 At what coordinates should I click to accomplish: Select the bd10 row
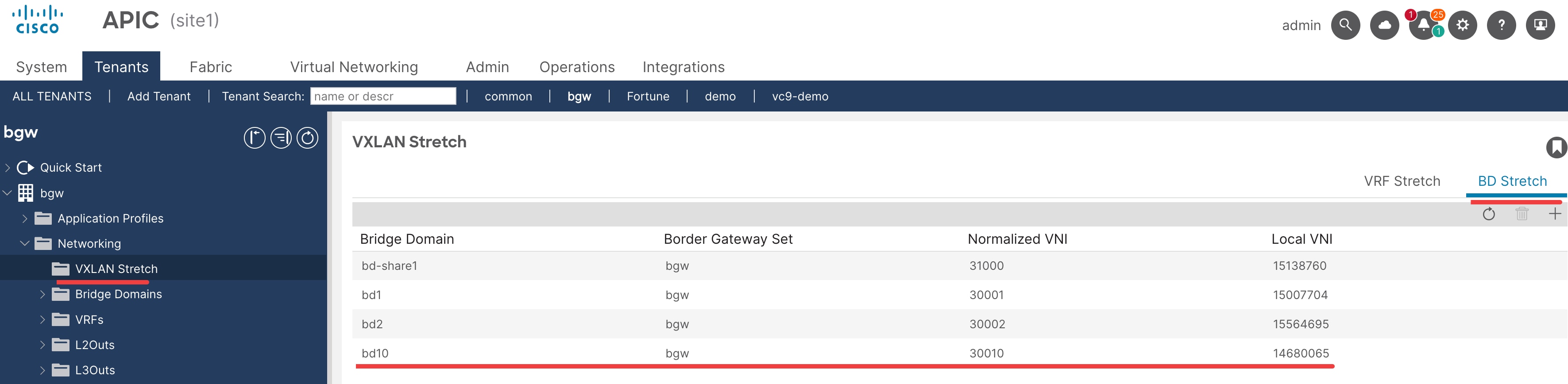click(959, 353)
